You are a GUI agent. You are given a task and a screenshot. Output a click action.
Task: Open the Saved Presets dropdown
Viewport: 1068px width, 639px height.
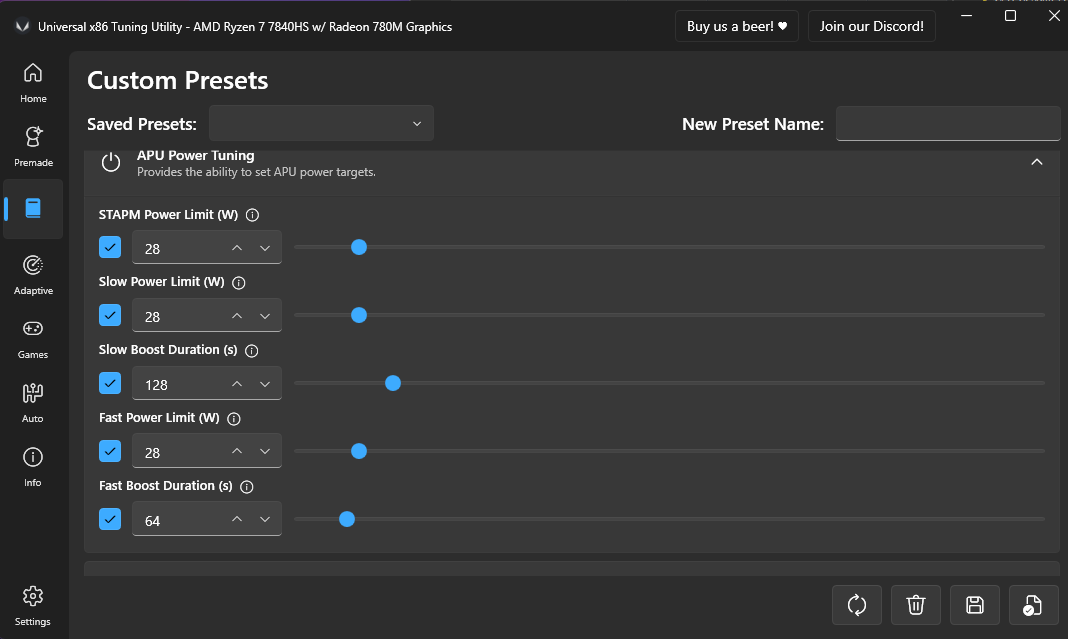[321, 124]
